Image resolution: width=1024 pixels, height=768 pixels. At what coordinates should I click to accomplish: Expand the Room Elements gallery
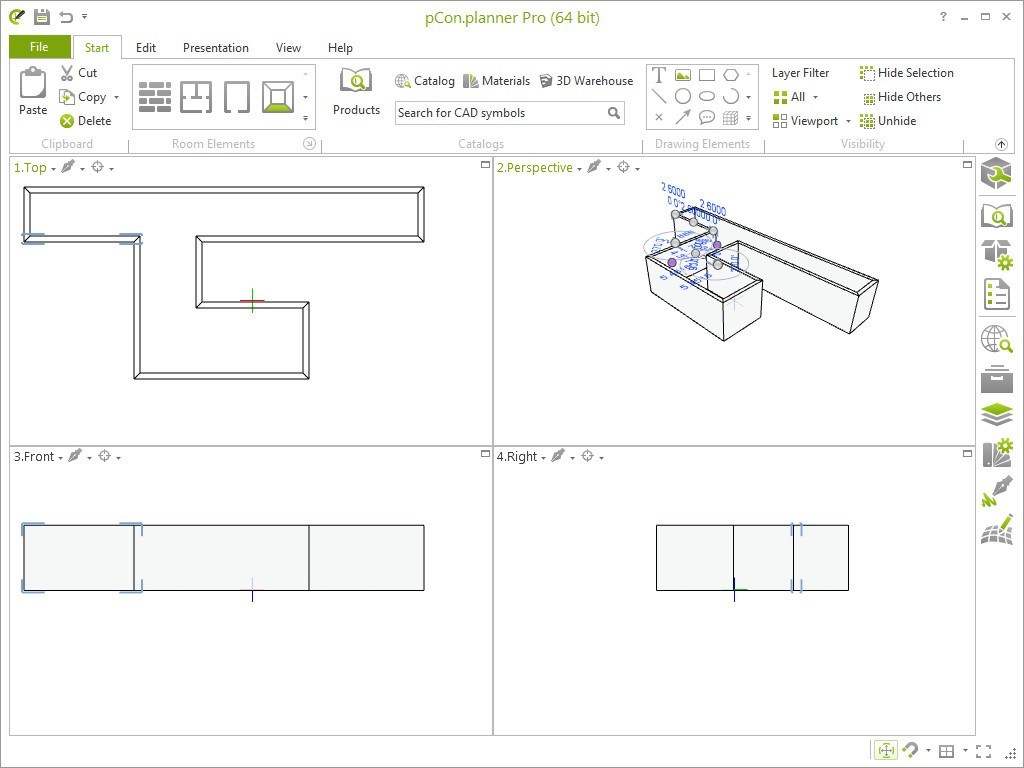(x=305, y=118)
